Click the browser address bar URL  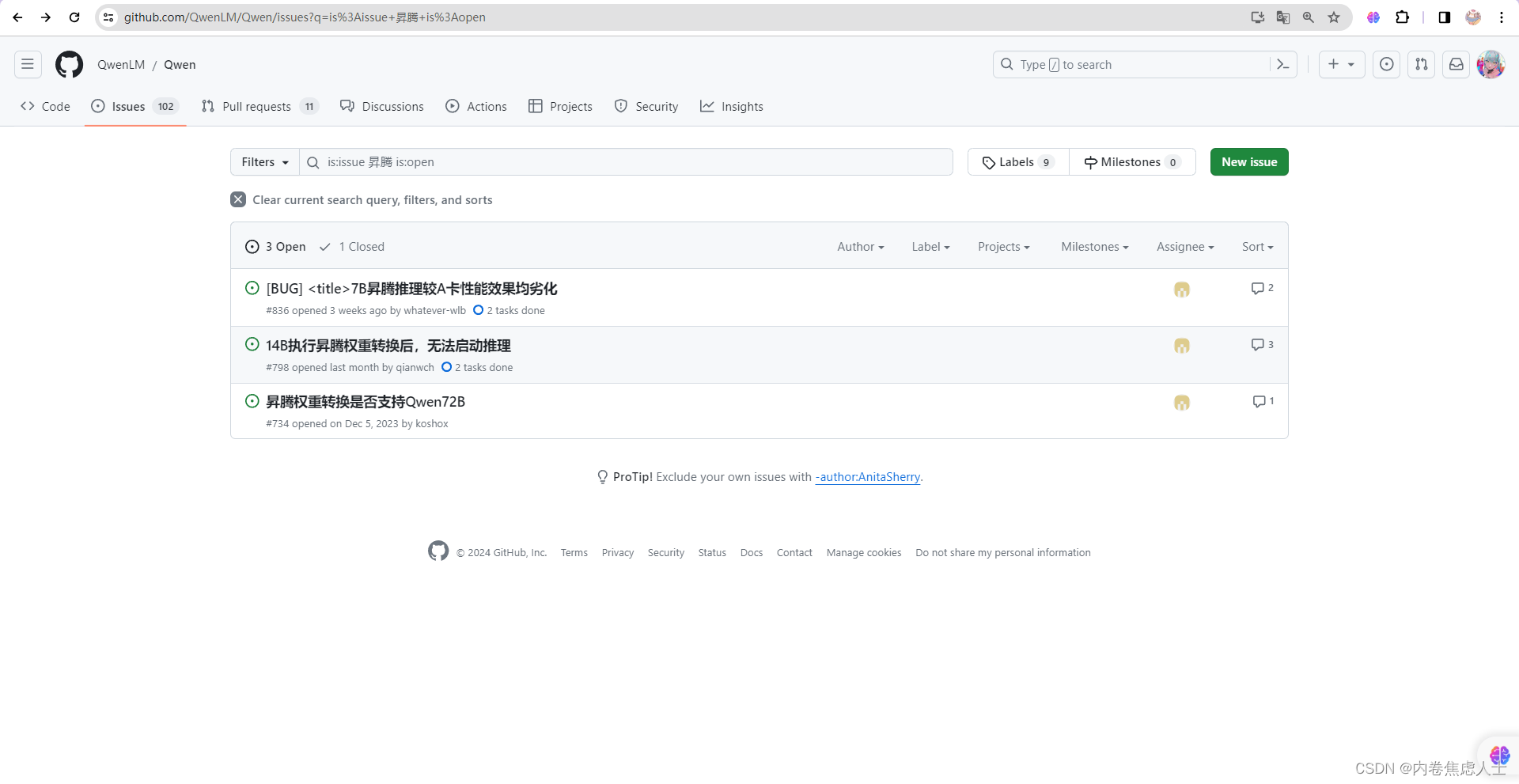tap(305, 17)
